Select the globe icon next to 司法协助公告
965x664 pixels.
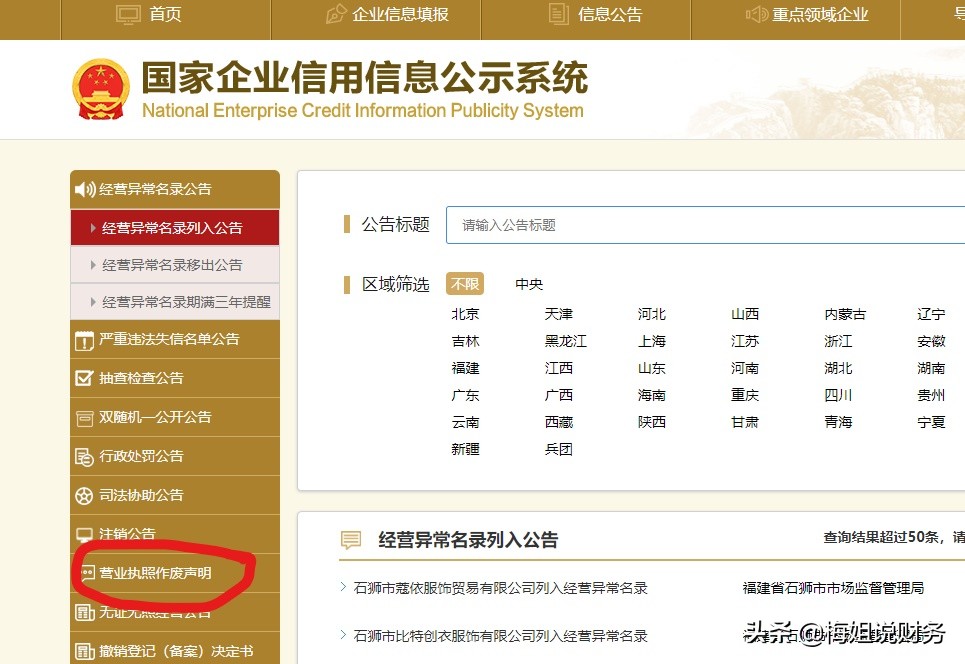(85, 494)
